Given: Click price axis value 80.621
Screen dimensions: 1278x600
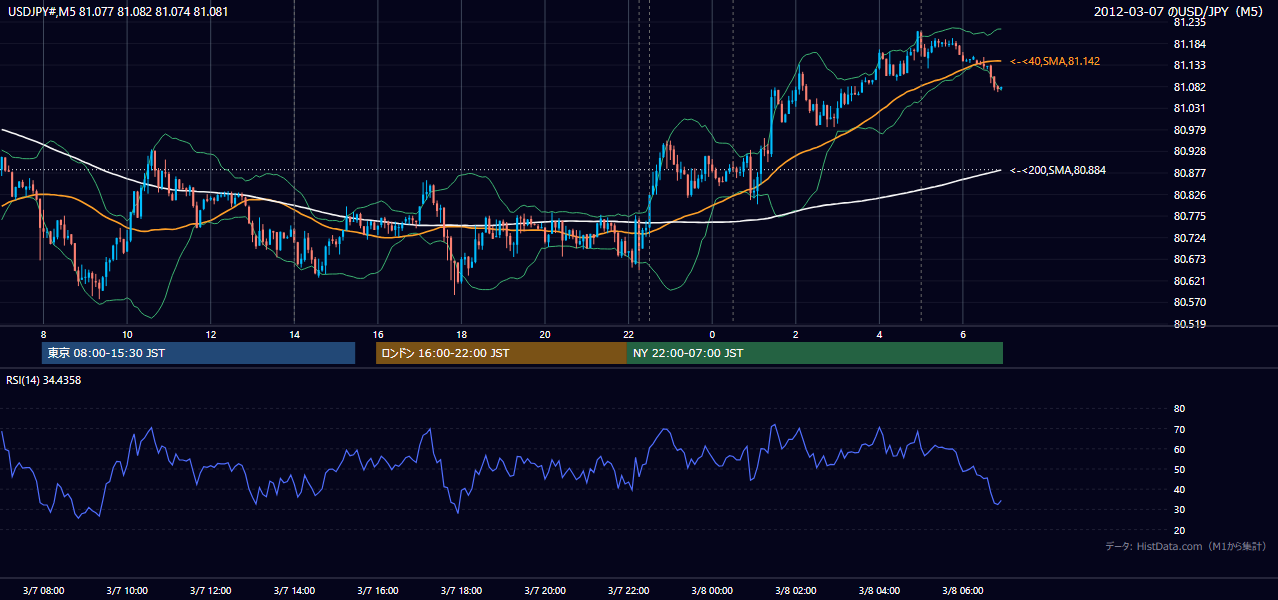Looking at the screenshot, I should (1189, 281).
